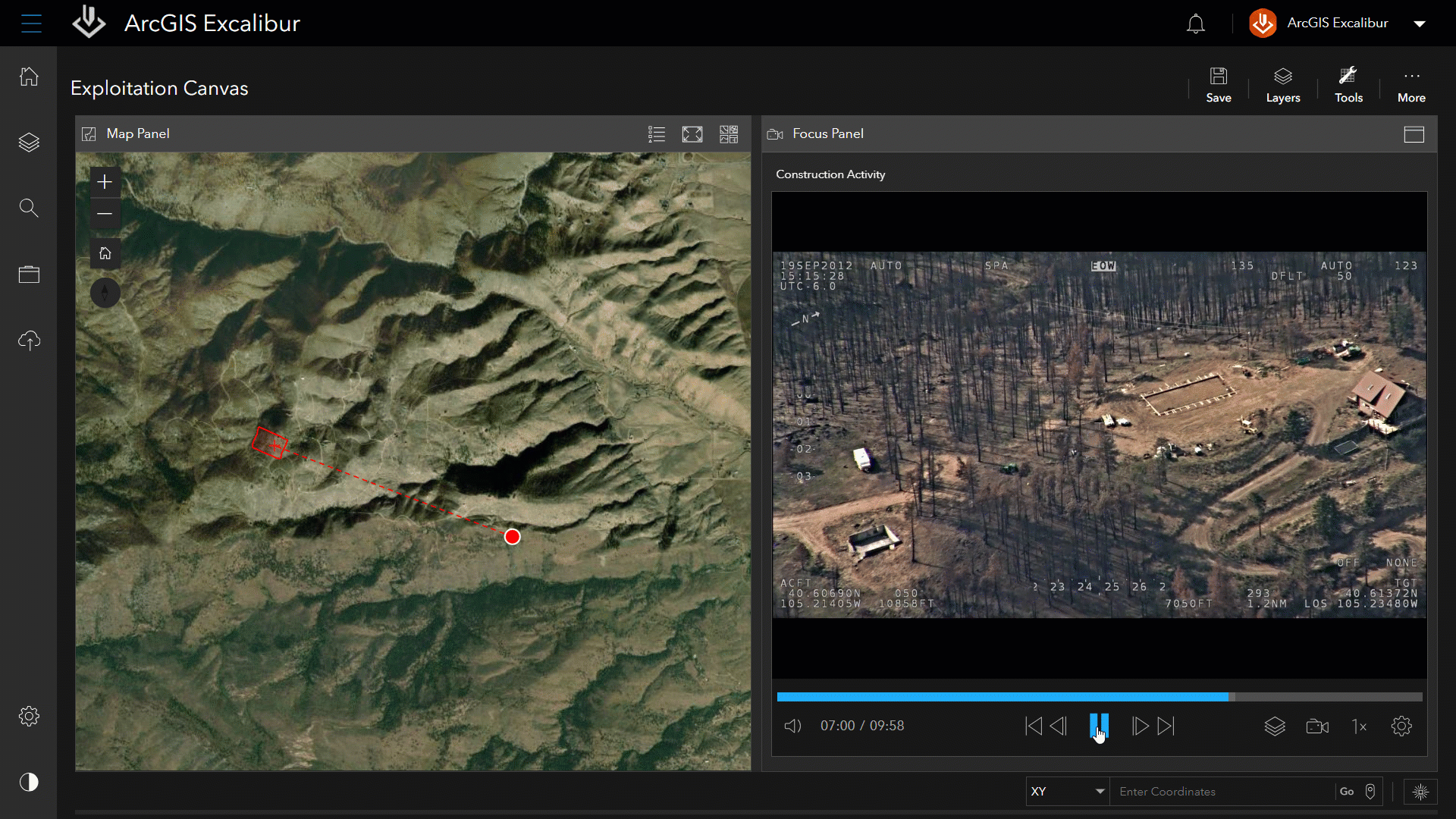Toggle the video camera recording icon
Viewport: 1456px width, 819px height.
coord(1318,726)
